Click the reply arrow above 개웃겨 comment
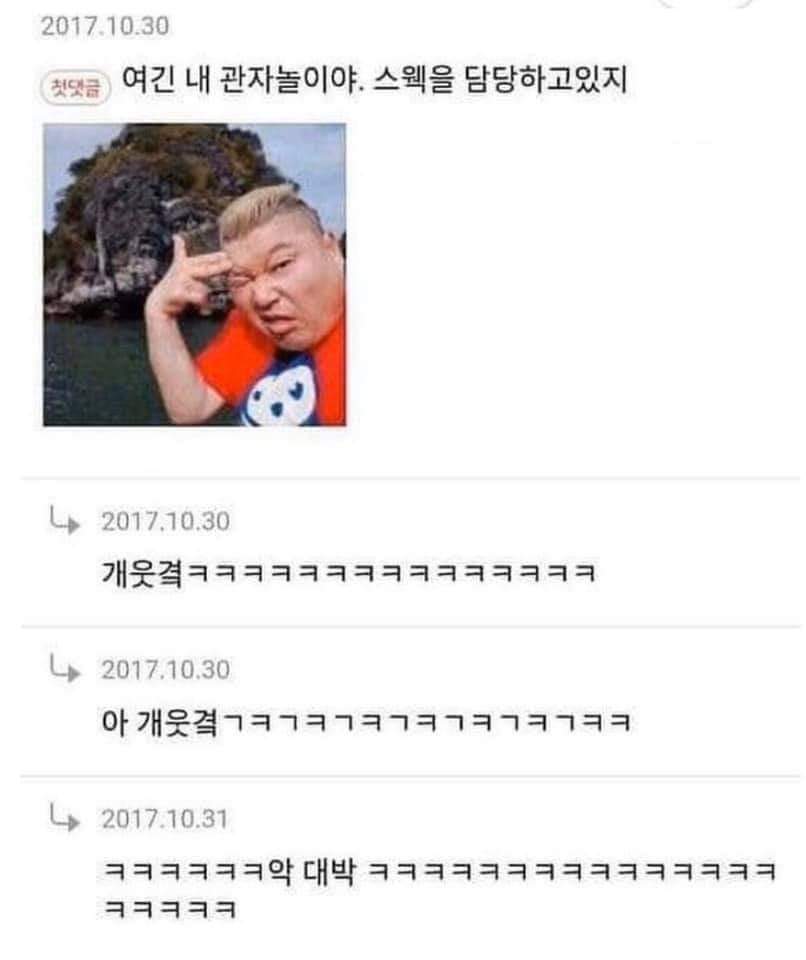This screenshot has height=960, width=806. pyautogui.click(x=65, y=520)
